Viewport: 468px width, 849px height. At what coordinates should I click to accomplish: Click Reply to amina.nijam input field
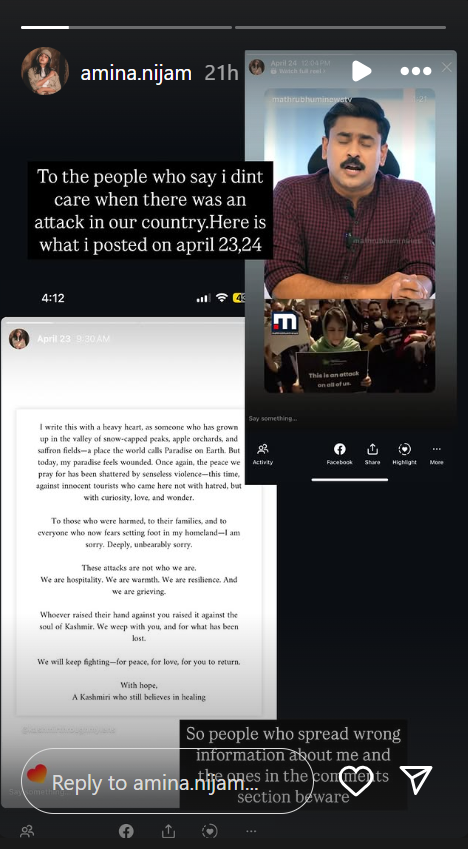(x=167, y=781)
